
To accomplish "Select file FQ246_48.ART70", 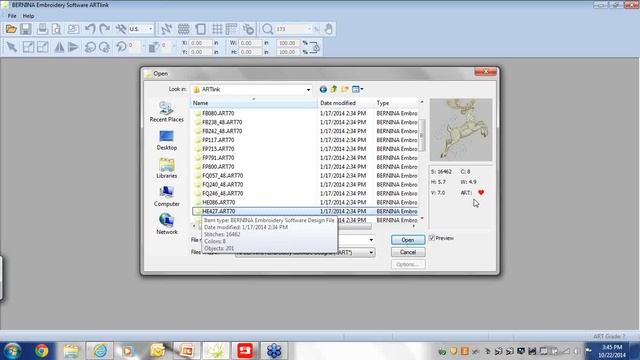I will (x=222, y=193).
